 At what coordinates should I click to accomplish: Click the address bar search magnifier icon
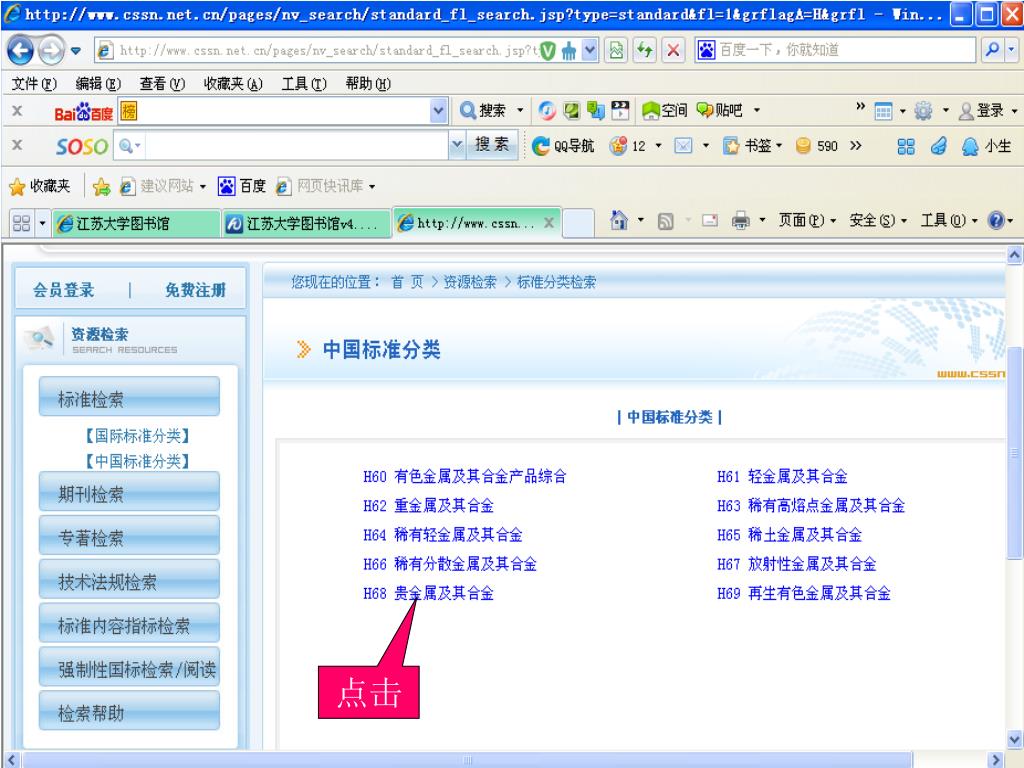pos(993,50)
